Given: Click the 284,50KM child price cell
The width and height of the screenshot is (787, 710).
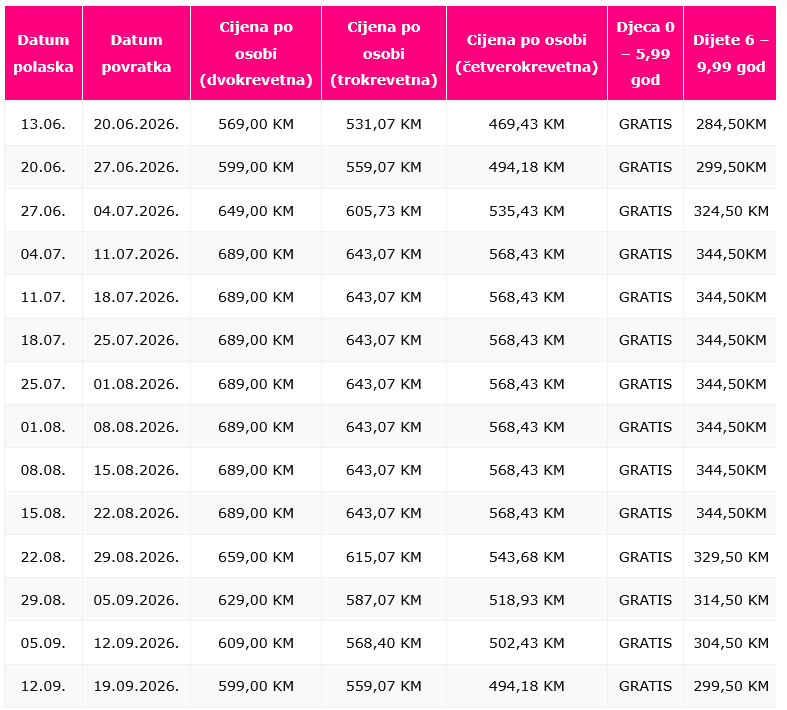Looking at the screenshot, I should point(730,124).
